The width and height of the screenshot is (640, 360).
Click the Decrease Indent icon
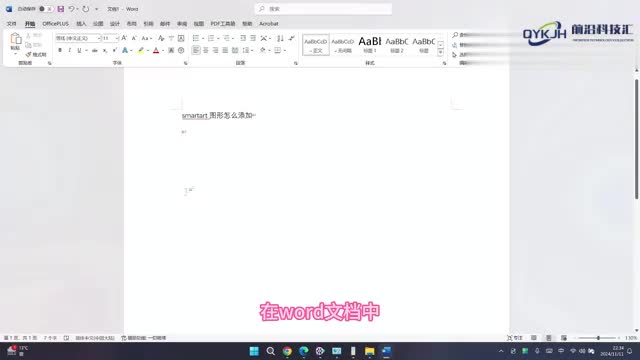click(x=243, y=38)
